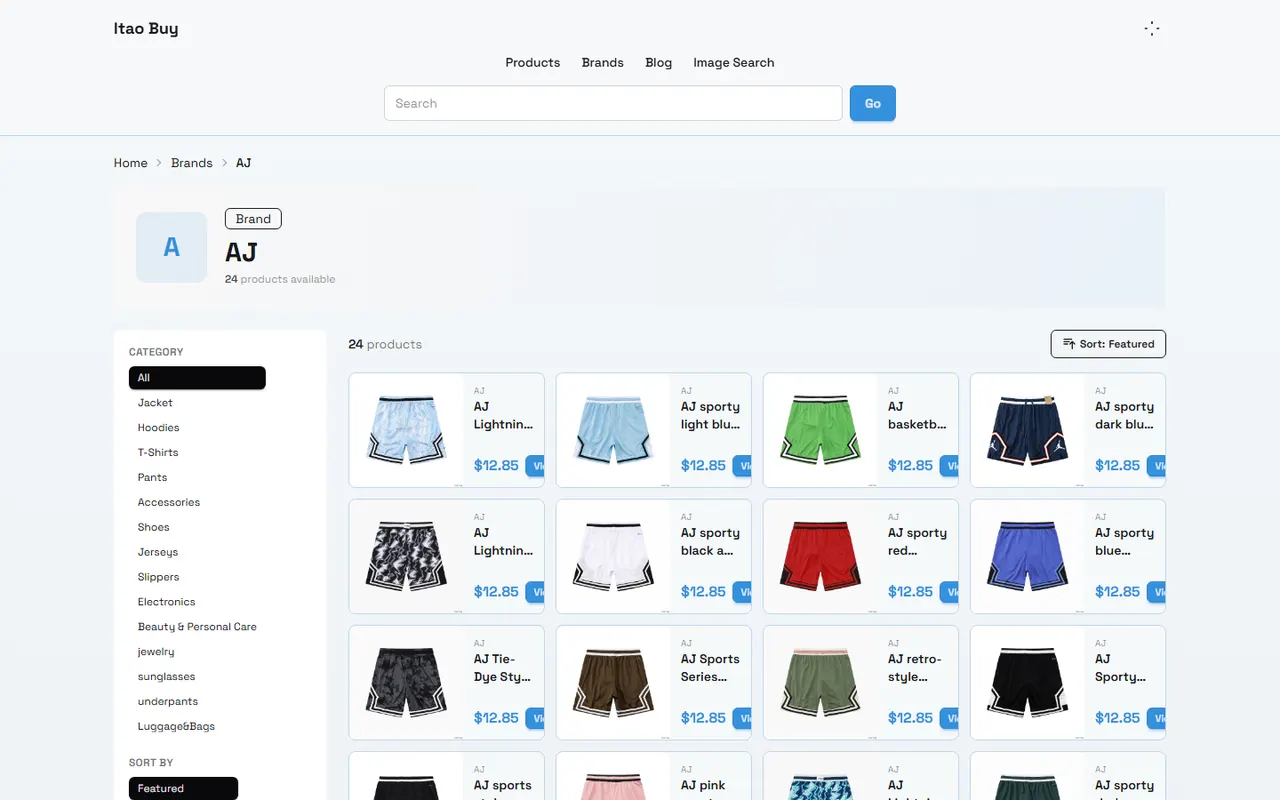The height and width of the screenshot is (800, 1280).
Task: Open the Sort: Featured dropdown
Action: (x=1108, y=344)
